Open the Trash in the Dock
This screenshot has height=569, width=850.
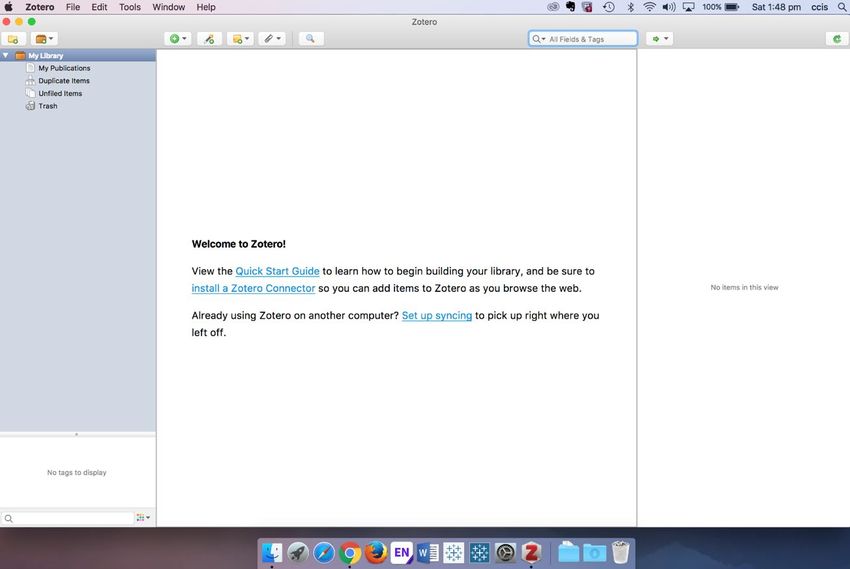[x=620, y=553]
